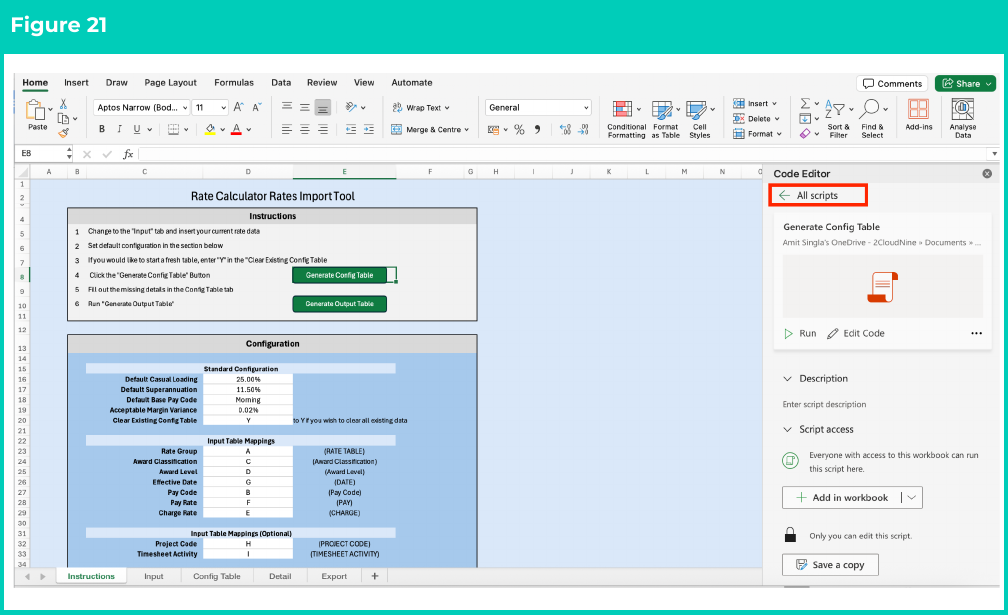The image size is (1008, 615).
Task: Open Add-ins
Action: tap(919, 115)
